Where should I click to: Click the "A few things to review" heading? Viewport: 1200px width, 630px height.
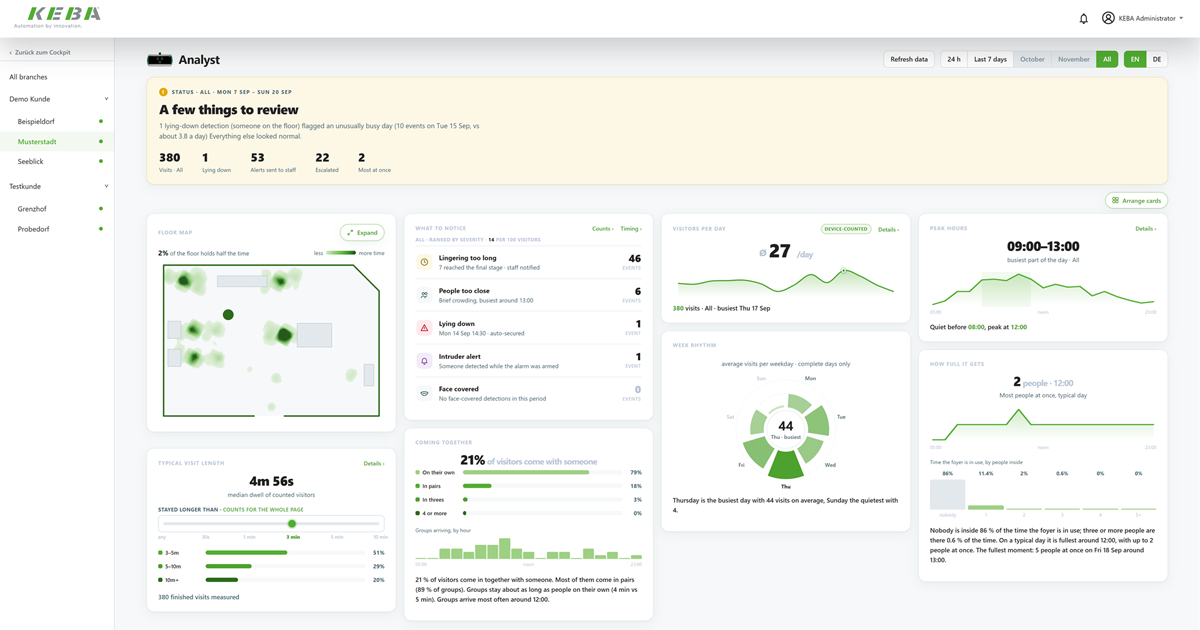[x=229, y=109]
